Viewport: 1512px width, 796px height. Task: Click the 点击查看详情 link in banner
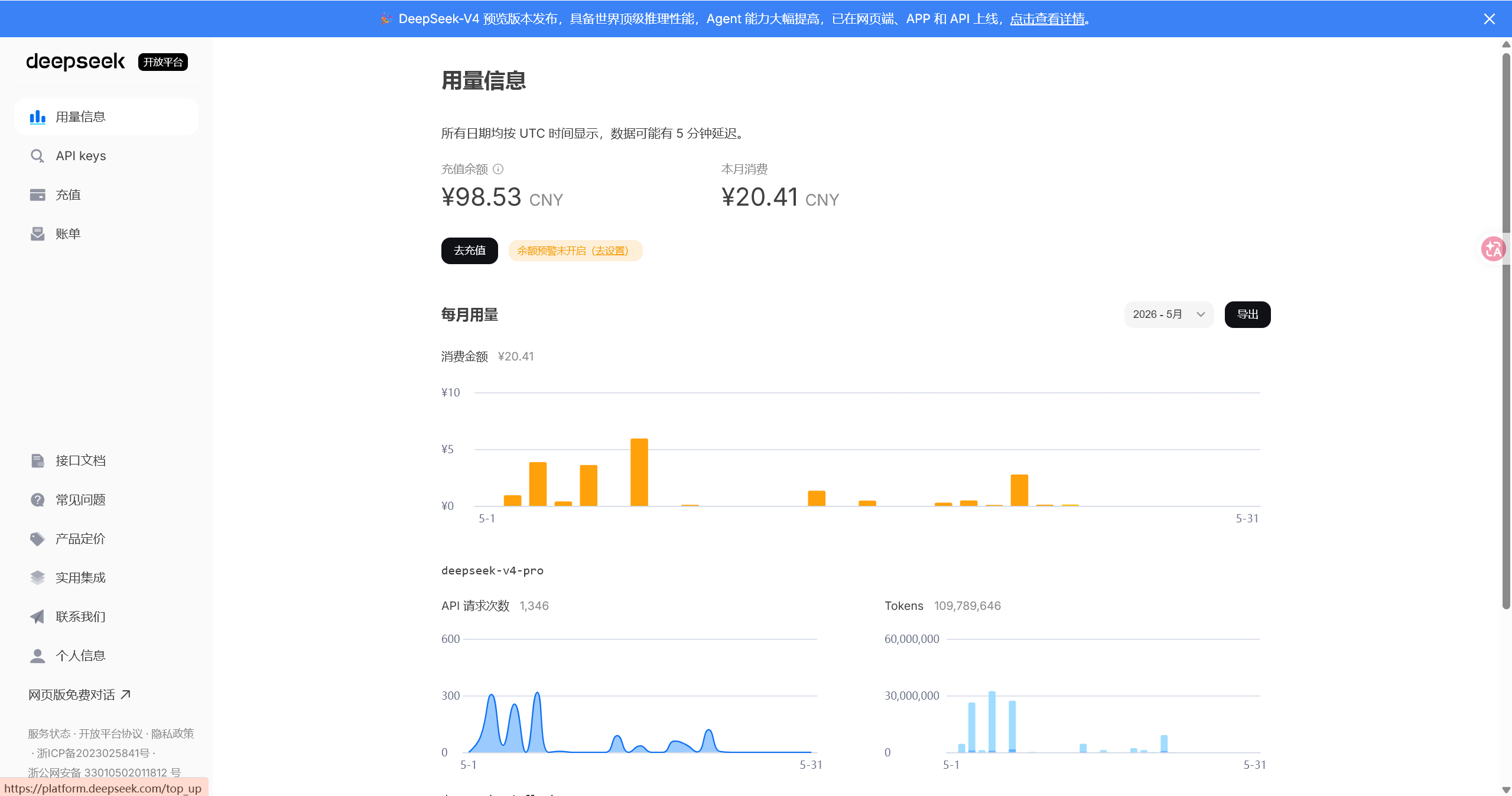[1047, 19]
